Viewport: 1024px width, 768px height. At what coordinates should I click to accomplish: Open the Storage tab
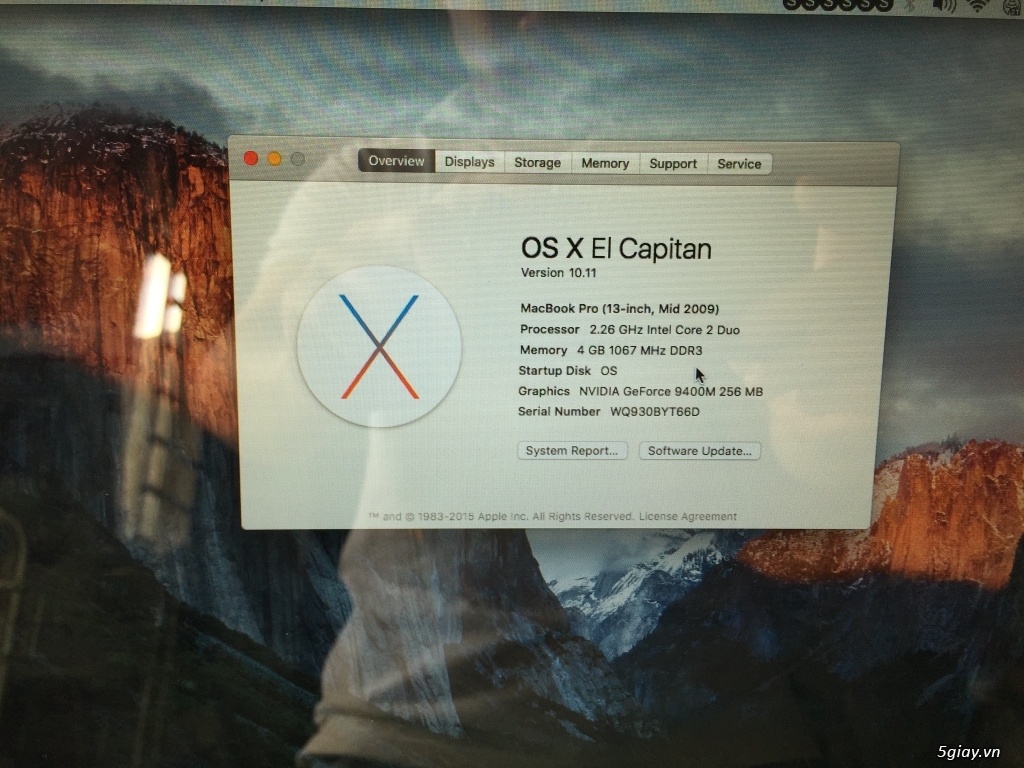537,163
